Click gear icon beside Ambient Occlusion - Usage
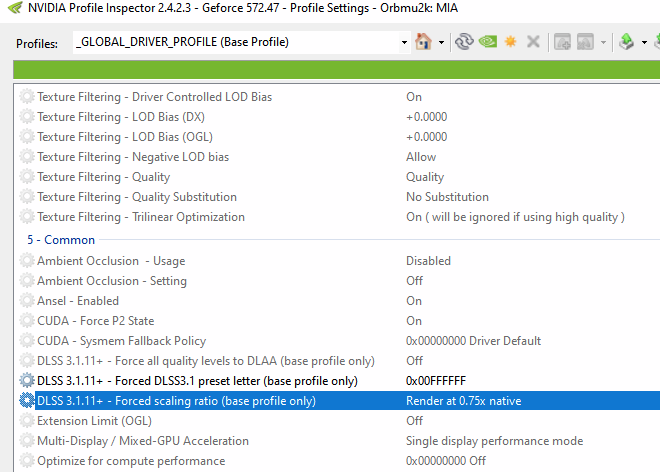Screen dimensions: 660x472 pyautogui.click(x=27, y=261)
